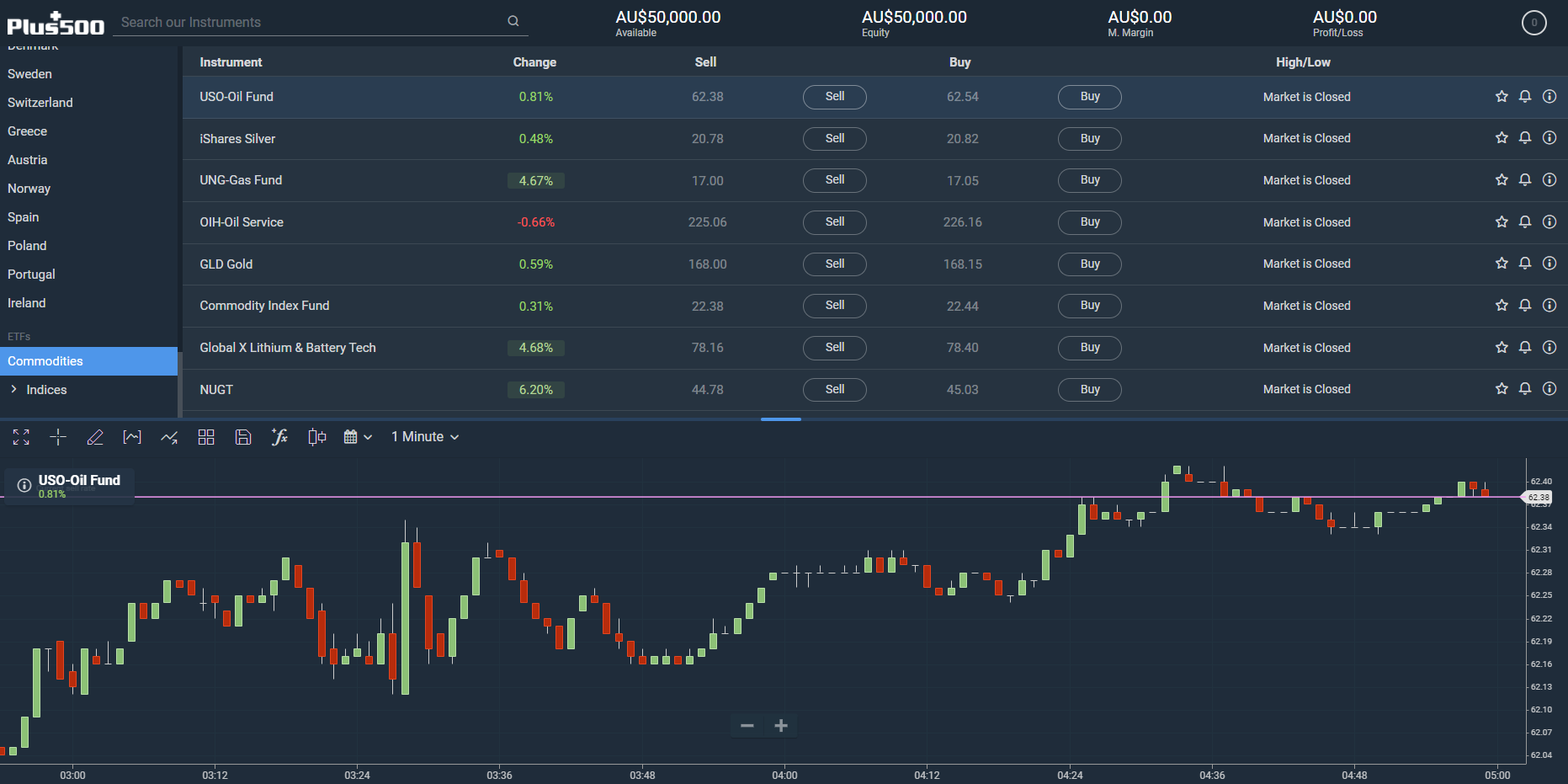Sort by Change column header
This screenshot has height=784, width=1568.
pyautogui.click(x=534, y=62)
